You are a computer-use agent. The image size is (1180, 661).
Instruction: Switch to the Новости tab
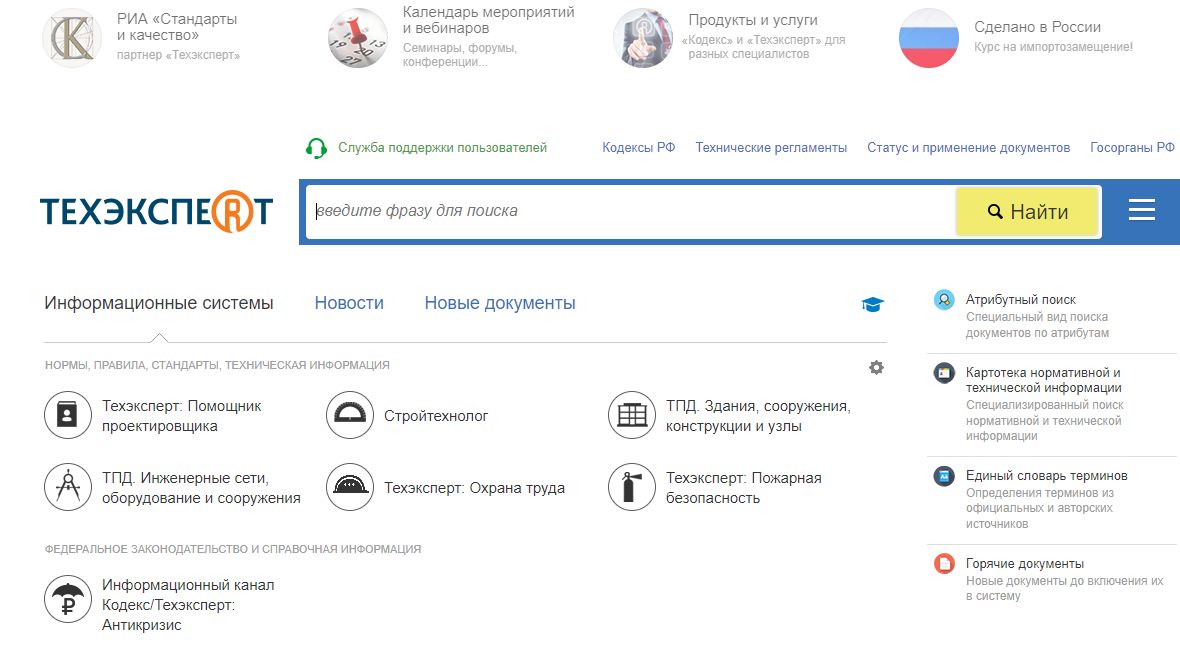(x=349, y=303)
